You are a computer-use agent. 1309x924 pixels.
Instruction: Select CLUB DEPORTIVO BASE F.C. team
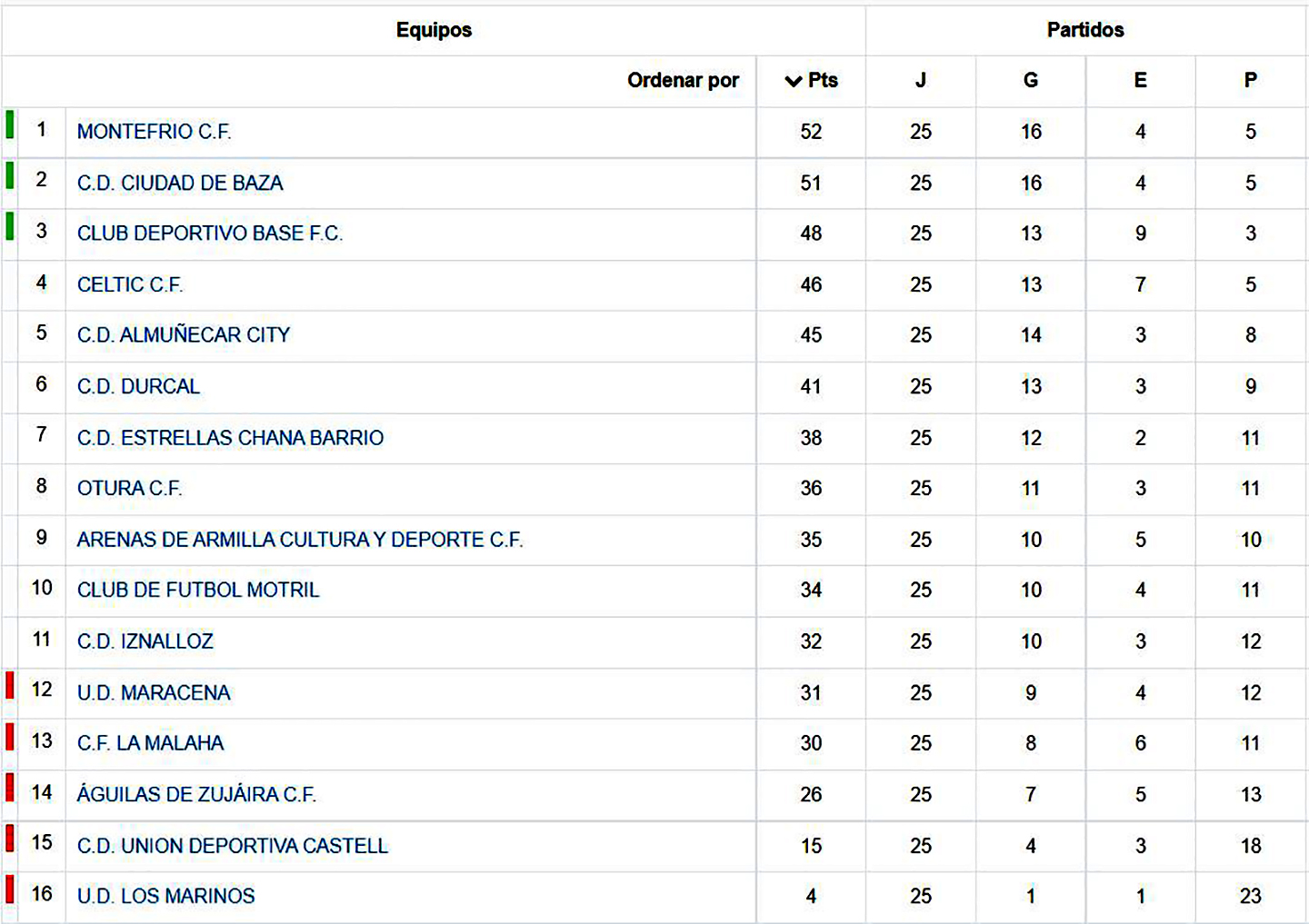209,233
